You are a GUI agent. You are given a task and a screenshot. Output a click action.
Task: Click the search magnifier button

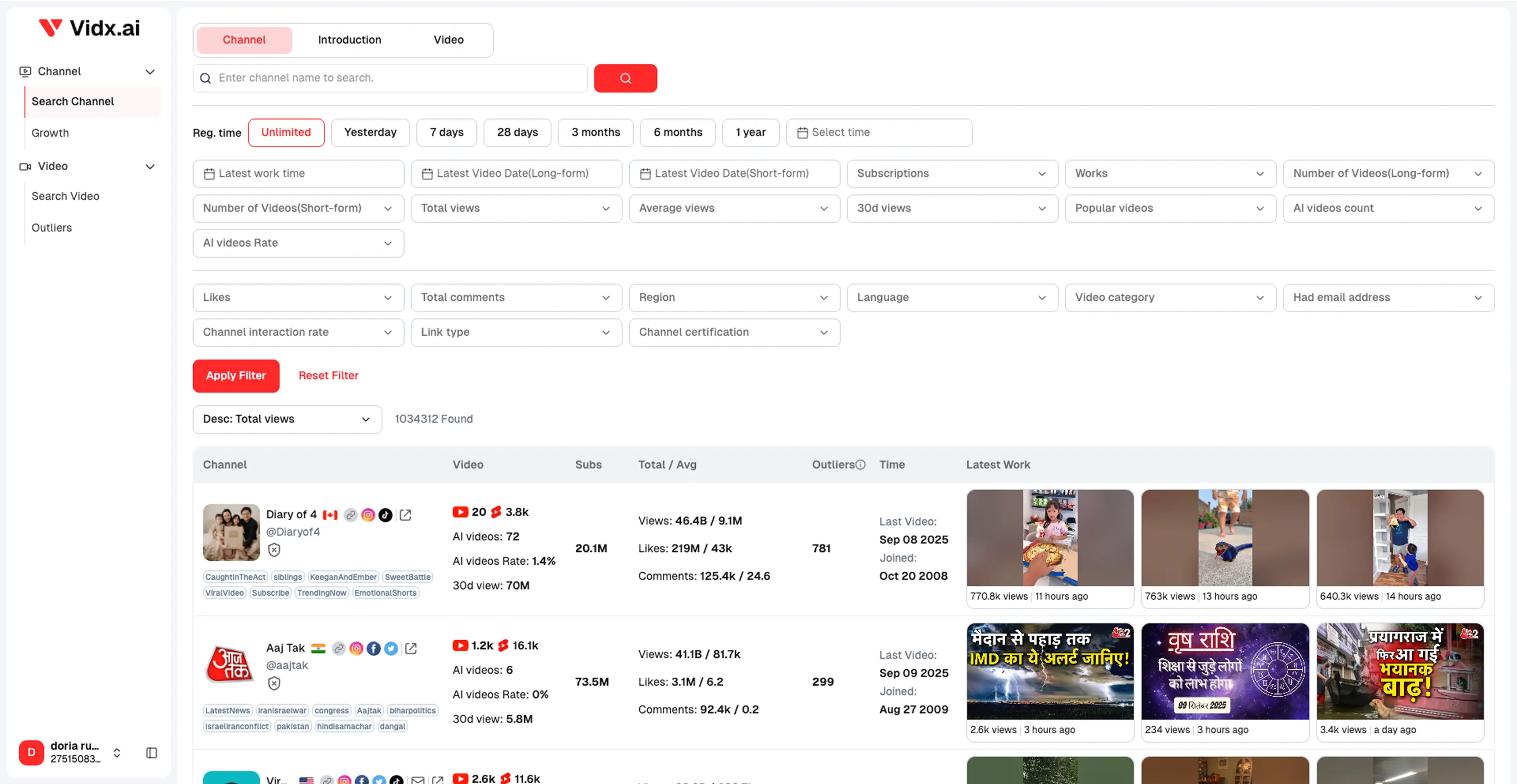pos(625,78)
